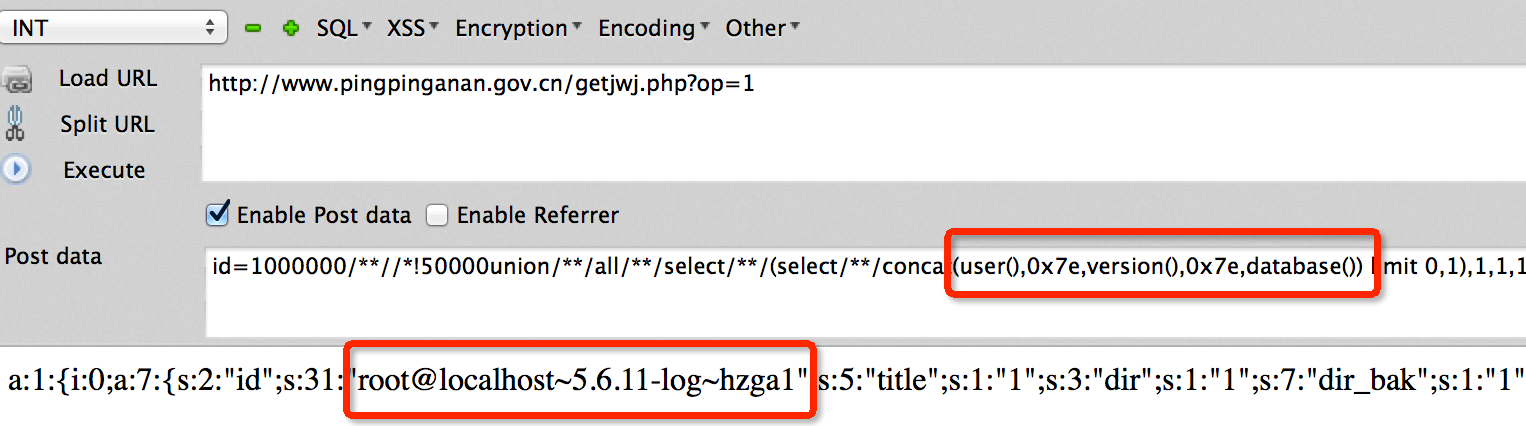Open the Other menu
Screen dimensions: 1526x426
tap(762, 28)
